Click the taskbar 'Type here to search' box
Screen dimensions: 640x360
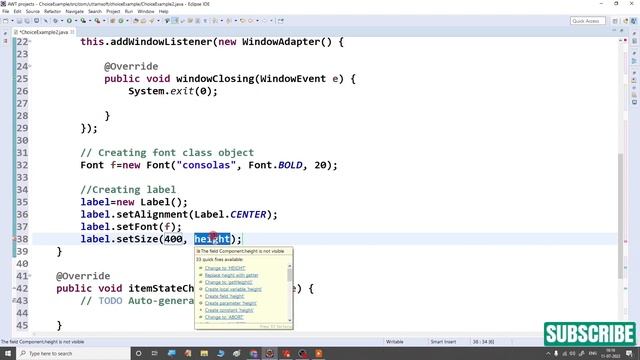(x=73, y=353)
